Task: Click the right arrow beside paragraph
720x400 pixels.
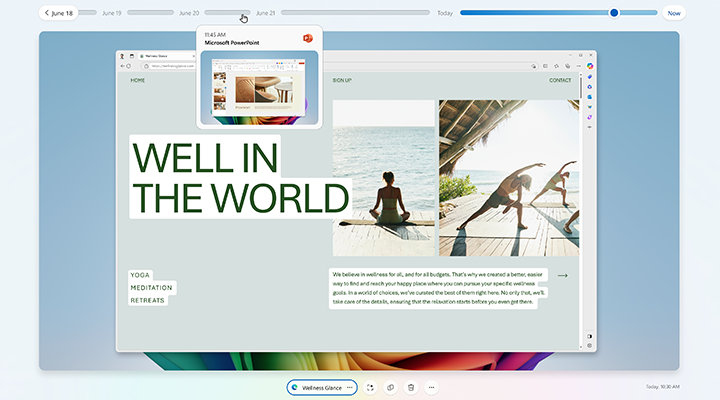Action: [x=562, y=276]
